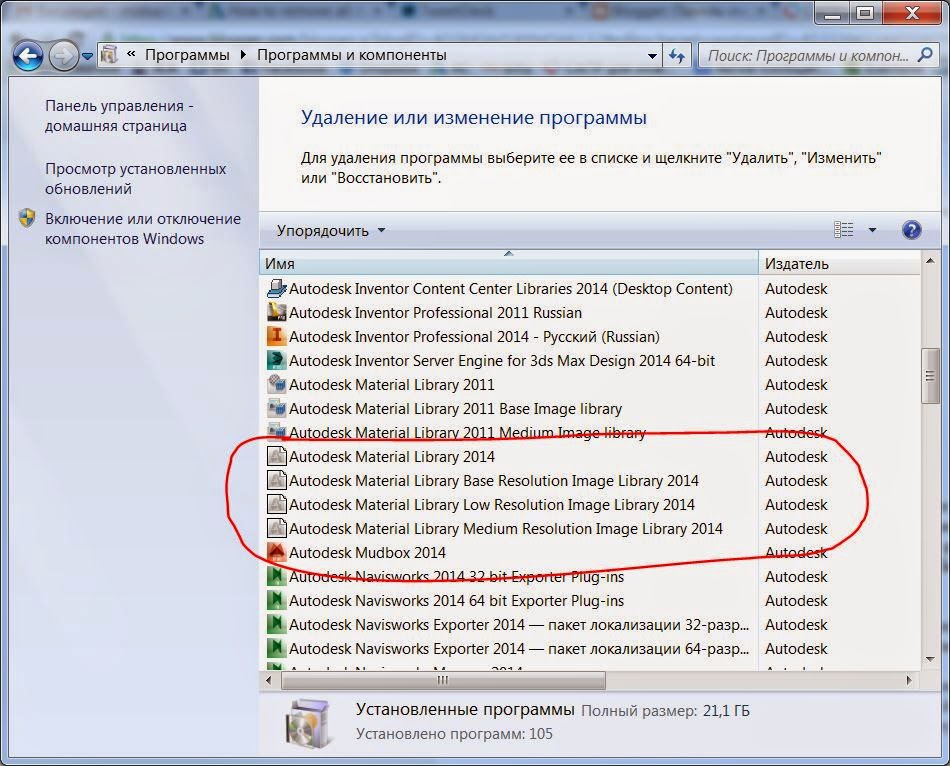The image size is (950, 766).
Task: Select Material Library Low Resolution Image Library 2014
Action: [x=491, y=505]
